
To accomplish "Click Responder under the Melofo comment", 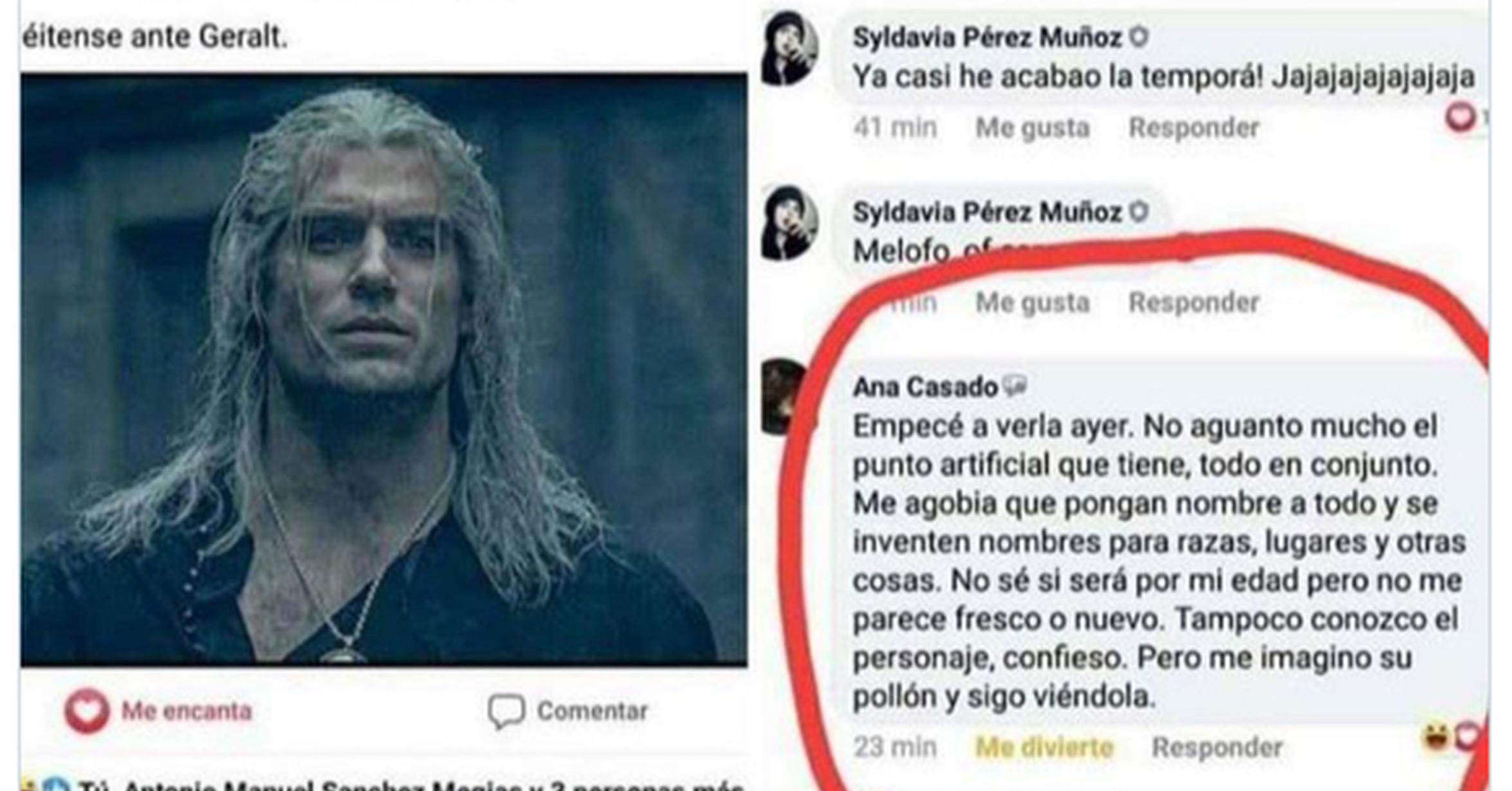I will coord(1194,302).
